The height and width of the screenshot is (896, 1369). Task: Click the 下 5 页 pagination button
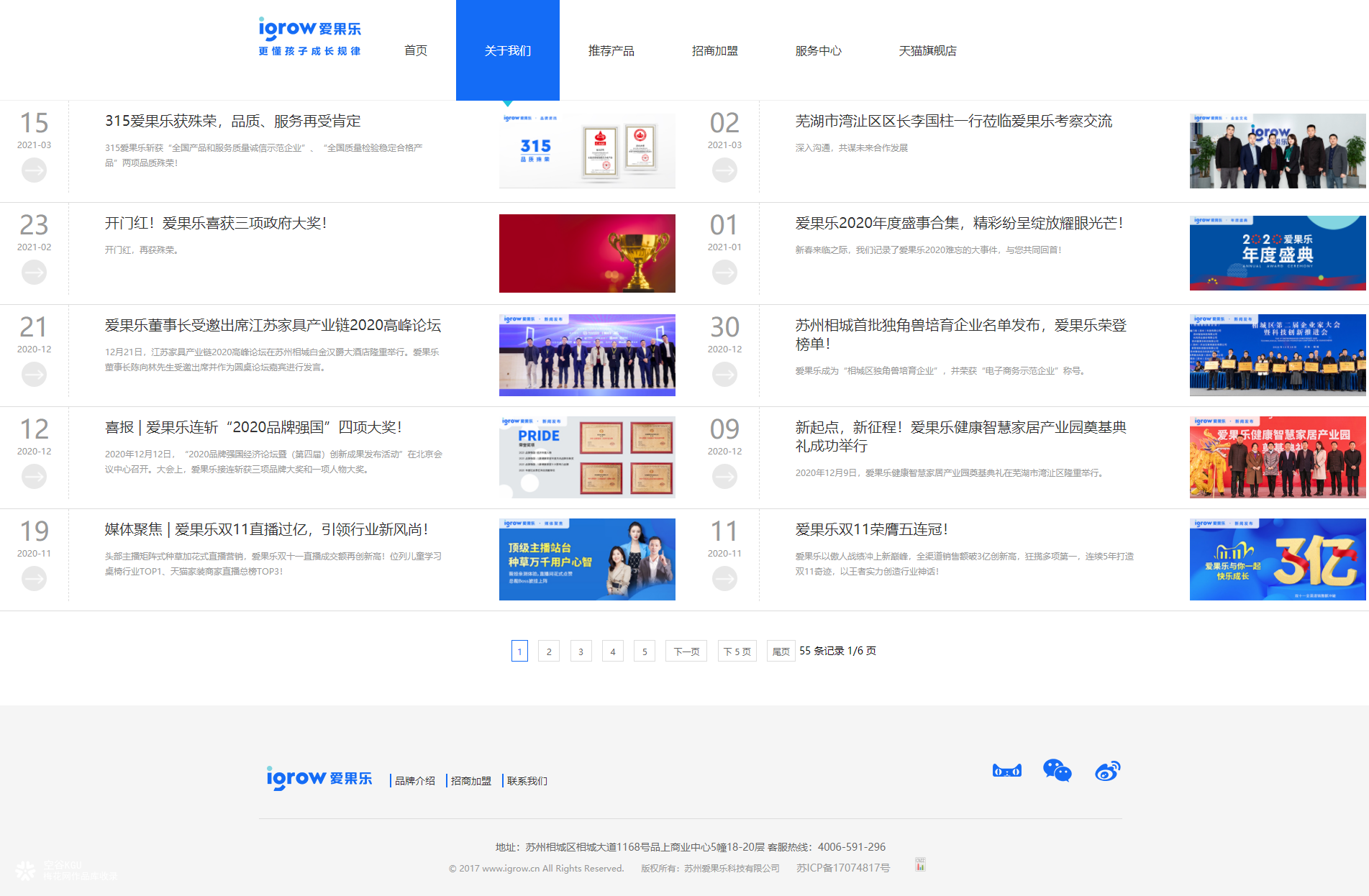737,651
